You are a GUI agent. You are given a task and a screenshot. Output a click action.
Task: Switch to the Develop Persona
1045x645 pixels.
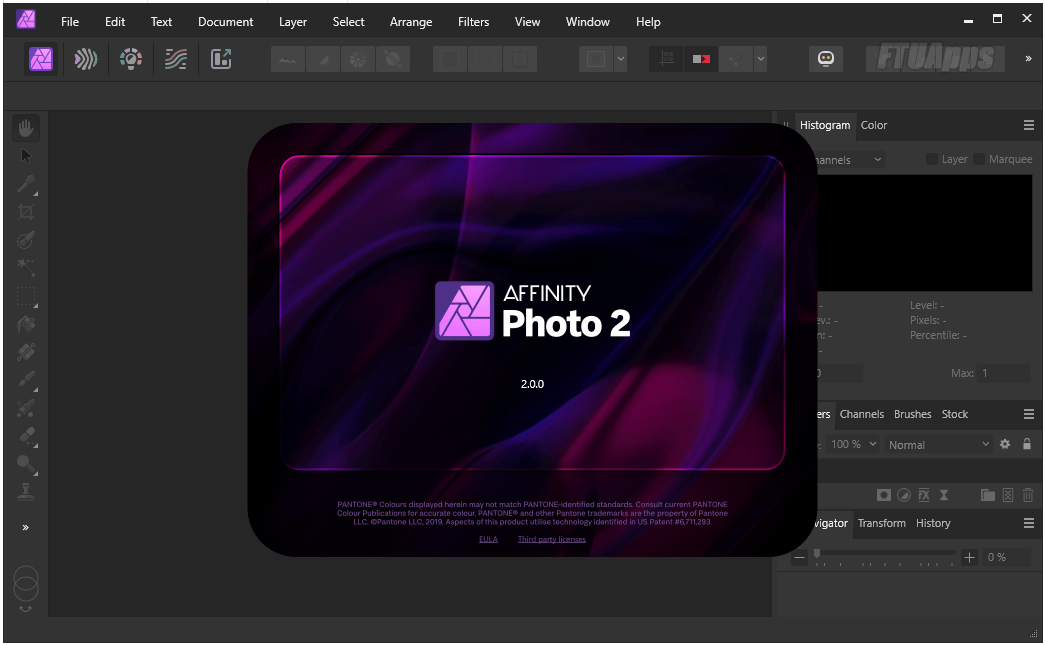click(131, 59)
